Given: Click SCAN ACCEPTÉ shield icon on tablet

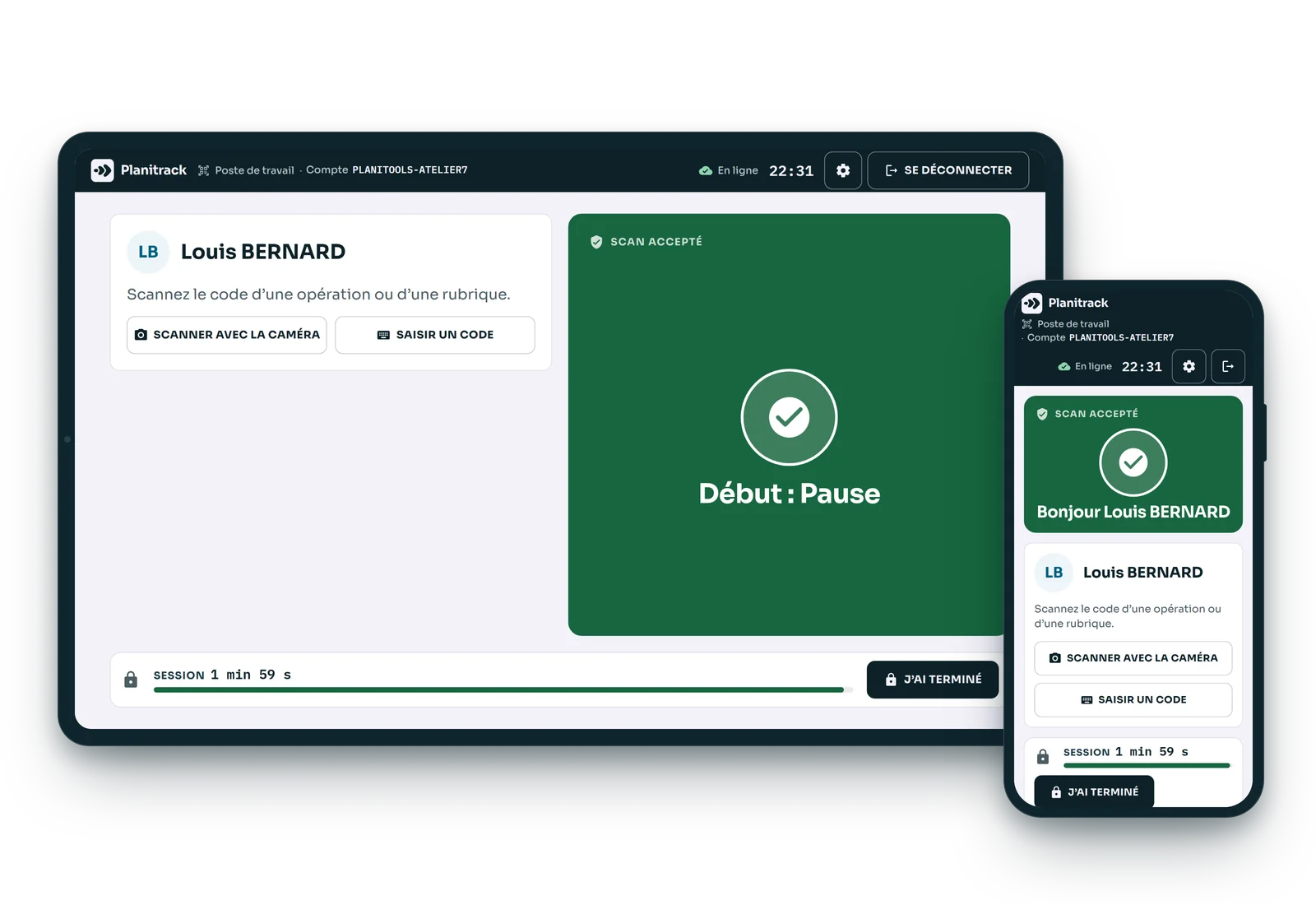Looking at the screenshot, I should click(x=596, y=242).
